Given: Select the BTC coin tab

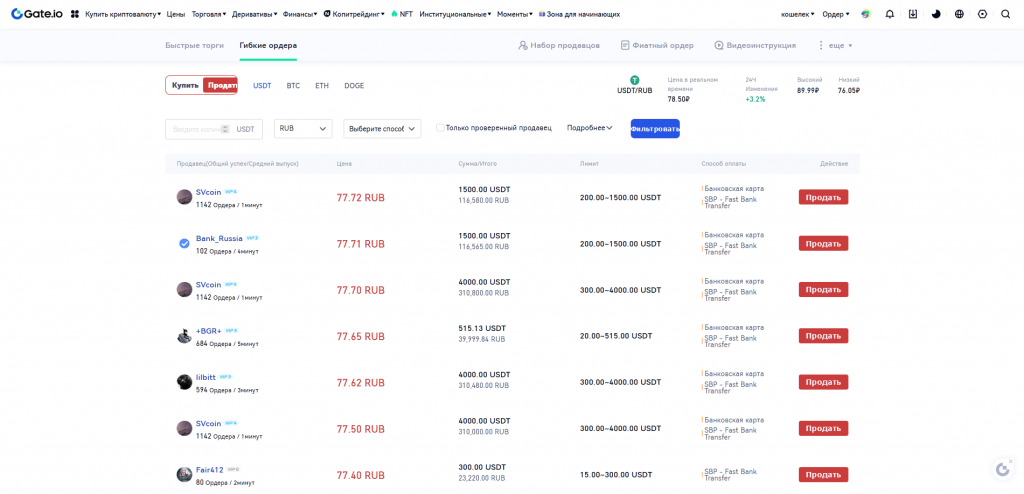Looking at the screenshot, I should [x=293, y=86].
